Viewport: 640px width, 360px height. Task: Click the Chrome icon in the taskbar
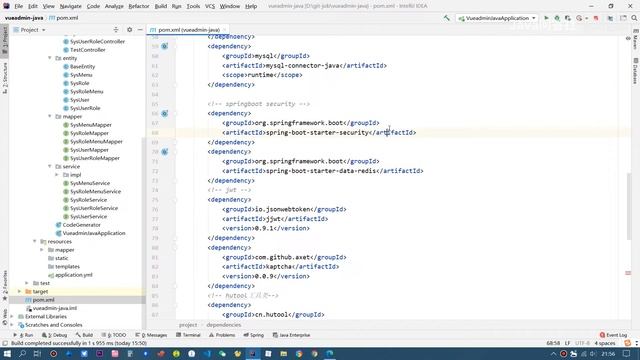pos(299,353)
